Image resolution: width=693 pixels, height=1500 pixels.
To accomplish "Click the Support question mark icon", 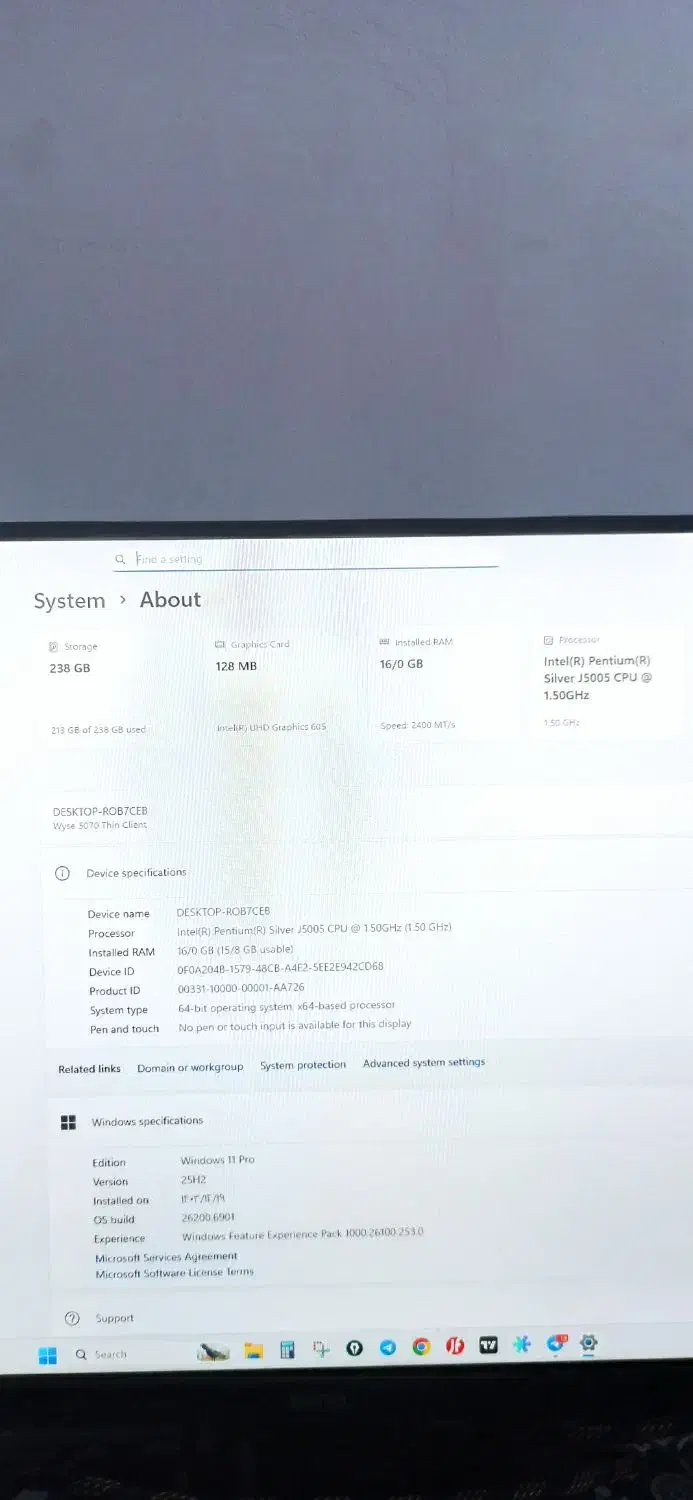I will (72, 1319).
